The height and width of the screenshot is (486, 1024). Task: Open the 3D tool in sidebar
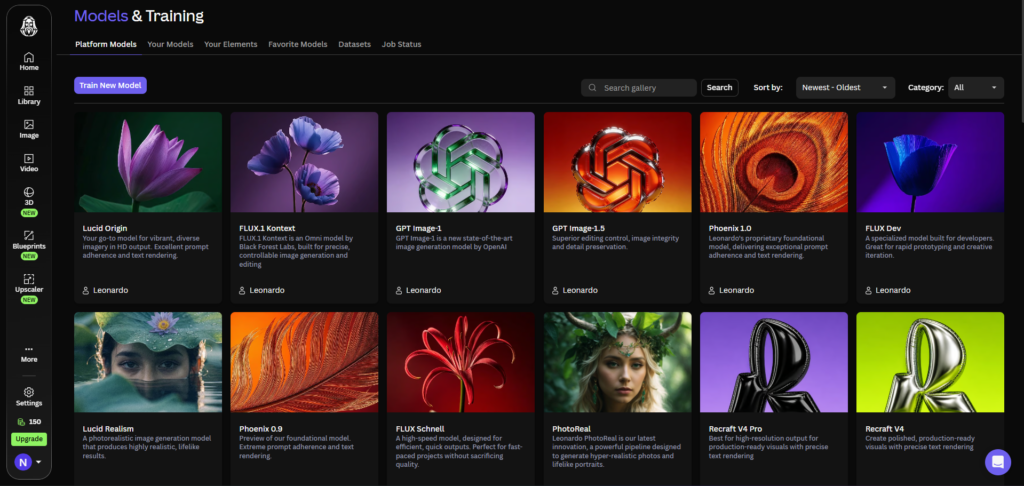tap(29, 201)
